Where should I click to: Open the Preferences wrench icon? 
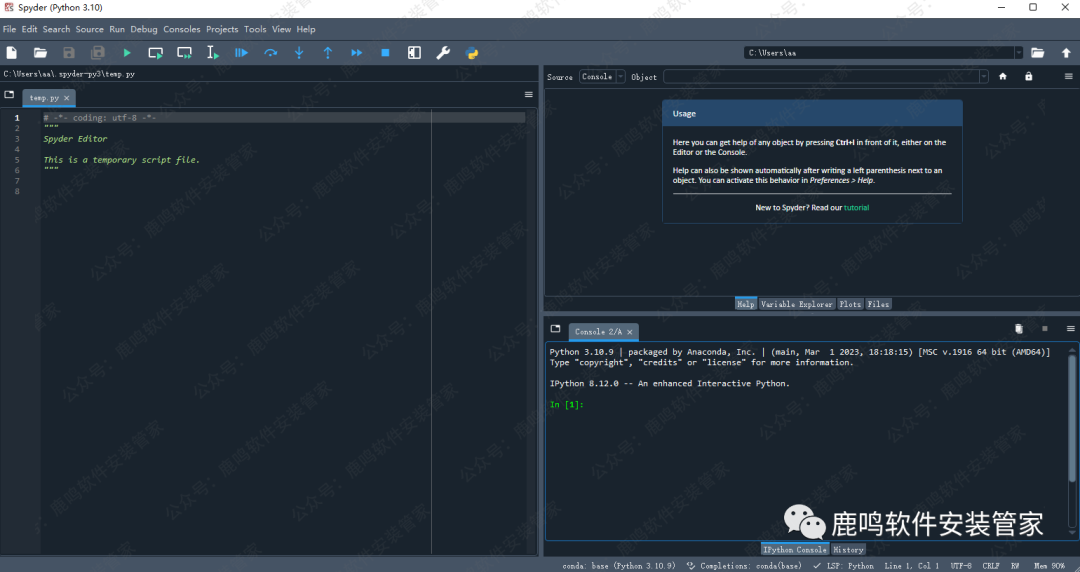443,53
